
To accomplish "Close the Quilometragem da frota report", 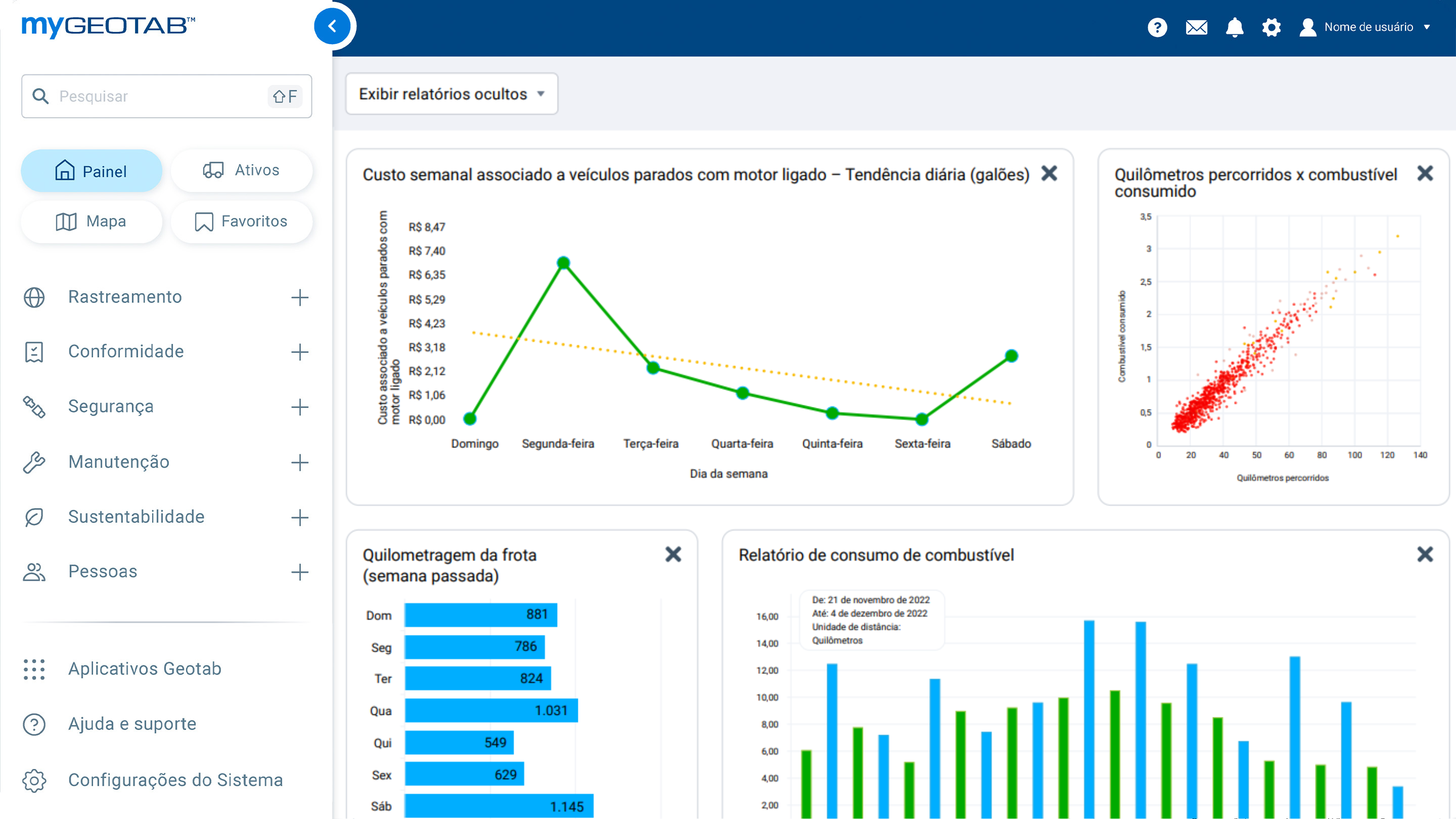I will click(672, 555).
